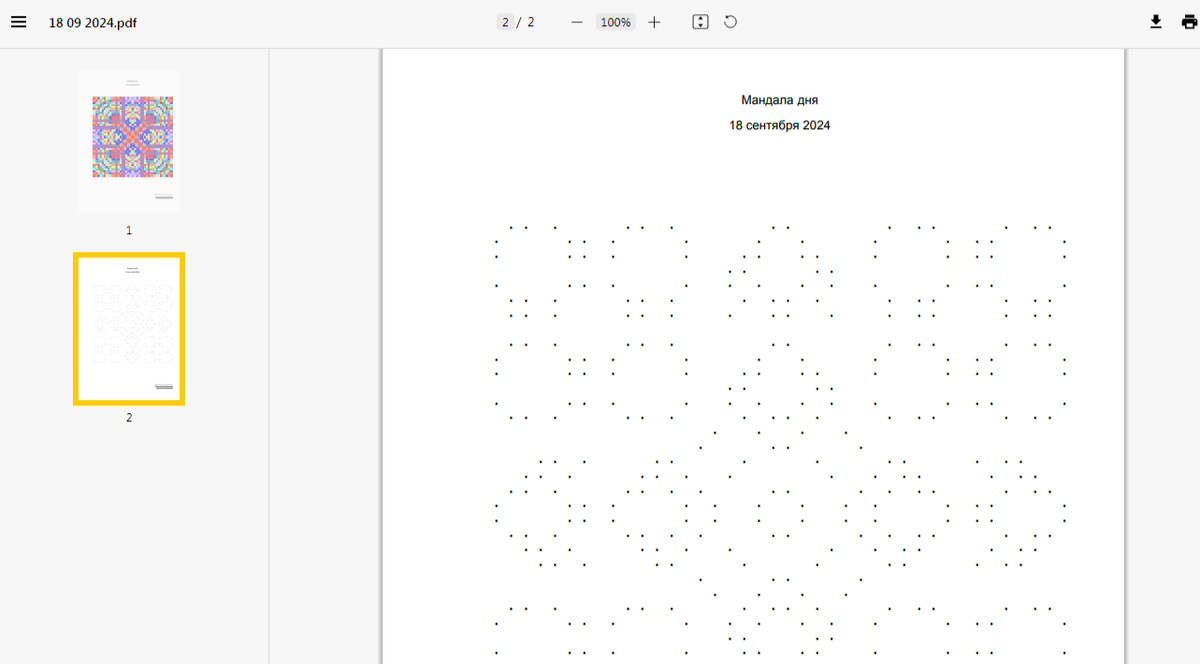This screenshot has height=664, width=1200.
Task: Download the PDF file
Action: [1156, 22]
